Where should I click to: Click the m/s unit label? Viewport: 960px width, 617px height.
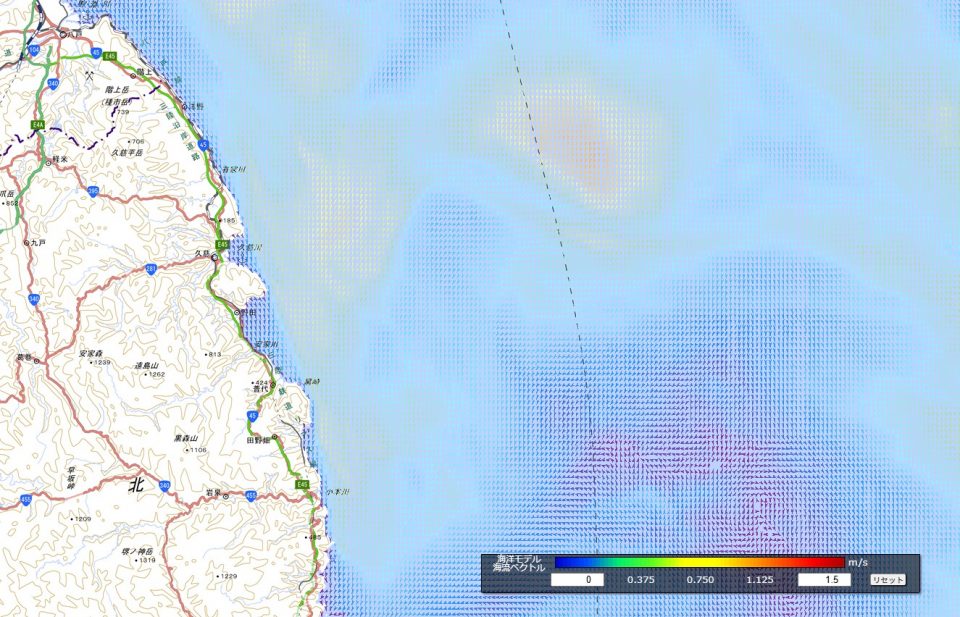pos(858,563)
